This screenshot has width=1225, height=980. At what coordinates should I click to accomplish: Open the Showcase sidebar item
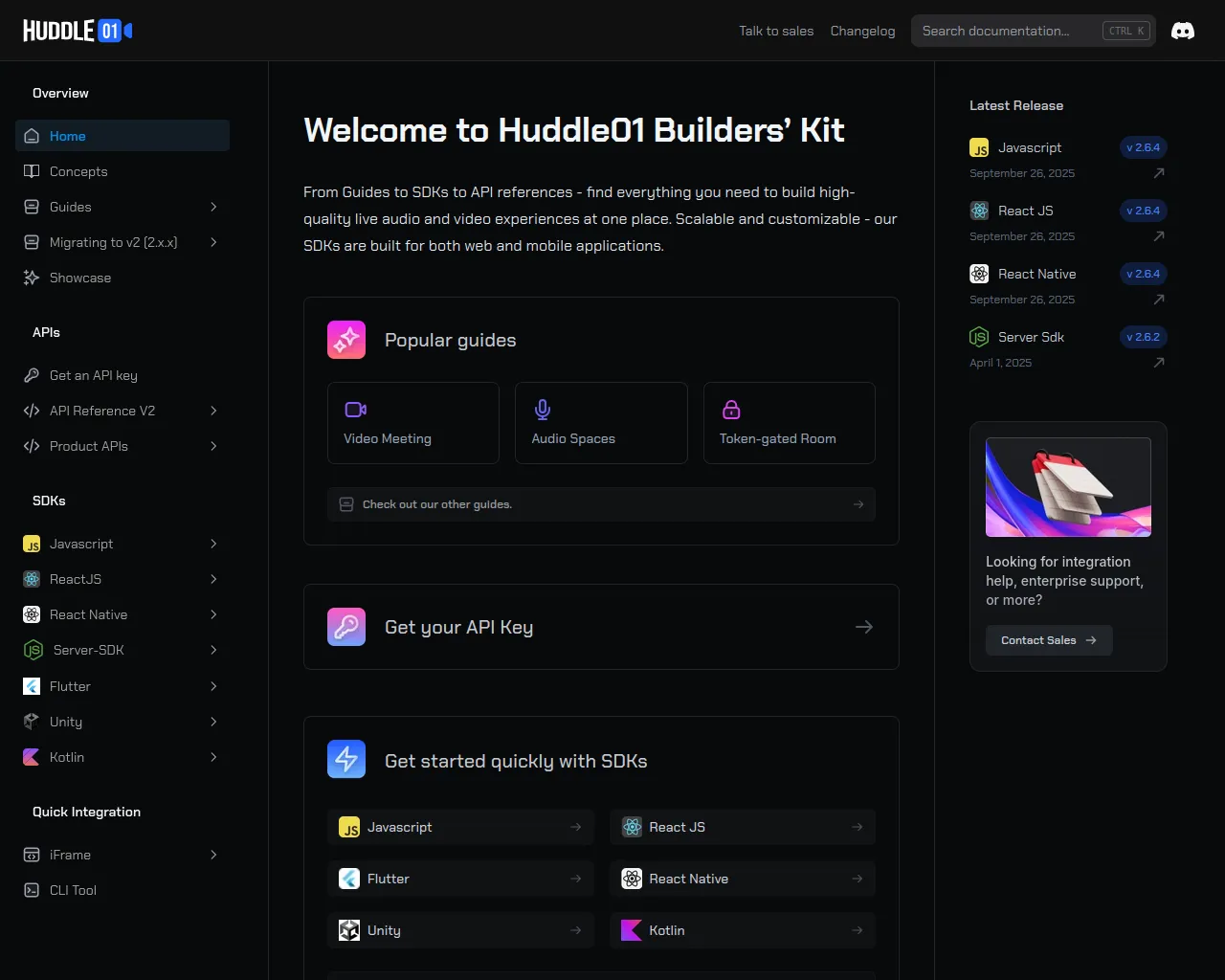[x=122, y=278]
